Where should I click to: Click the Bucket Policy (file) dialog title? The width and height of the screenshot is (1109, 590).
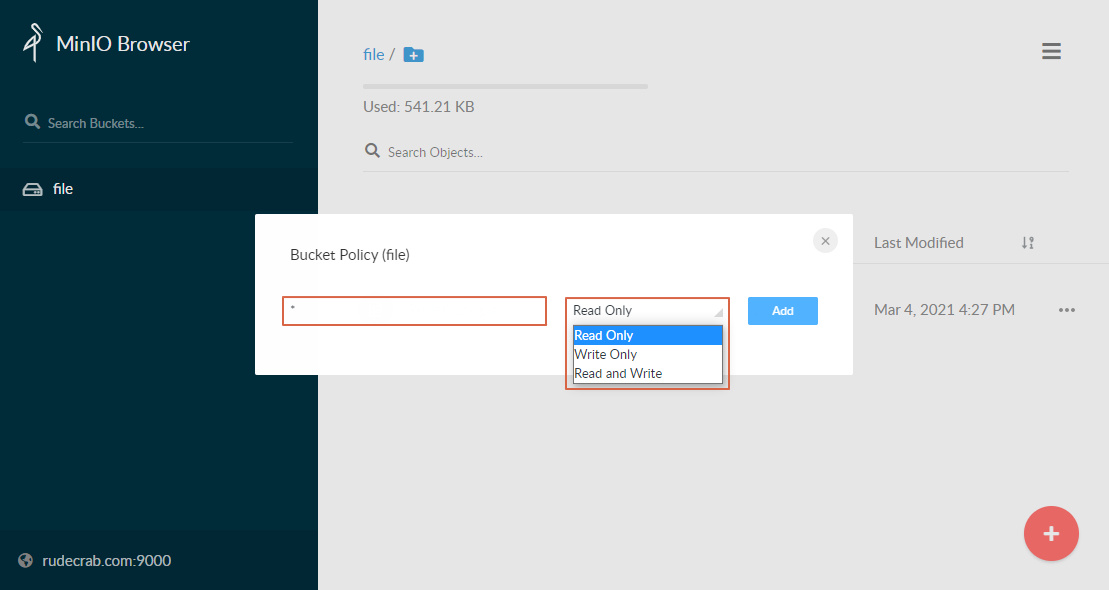click(349, 255)
